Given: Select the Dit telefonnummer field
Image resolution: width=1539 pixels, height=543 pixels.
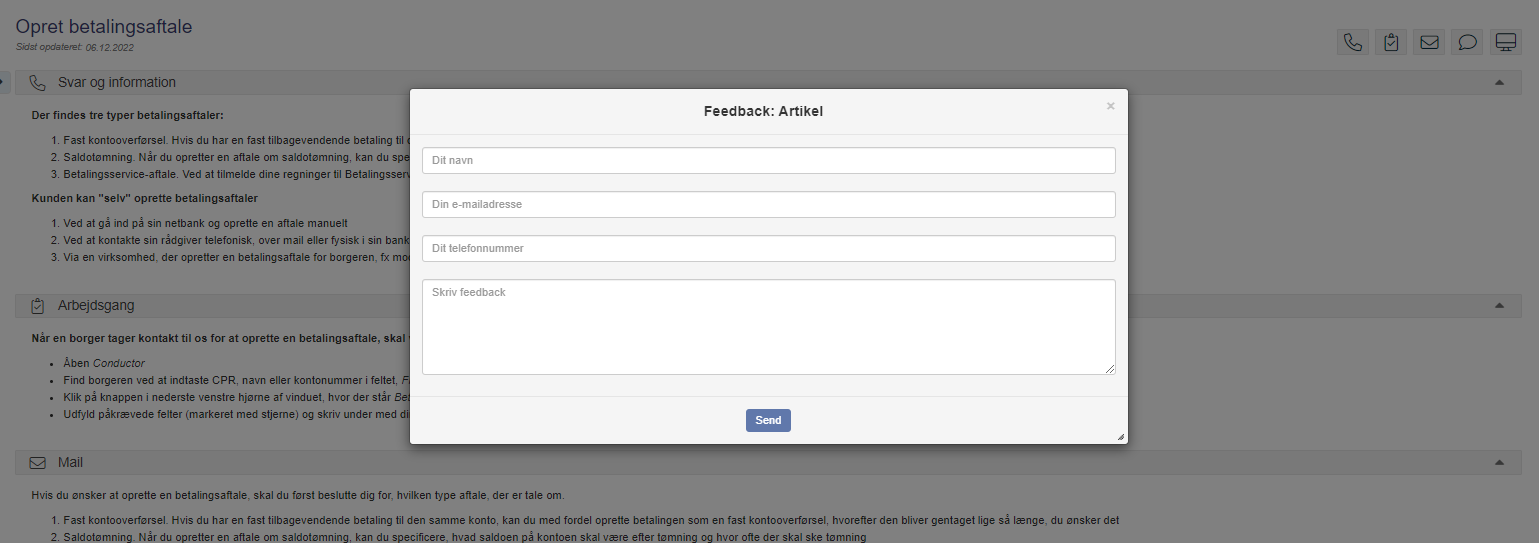Looking at the screenshot, I should 768,249.
